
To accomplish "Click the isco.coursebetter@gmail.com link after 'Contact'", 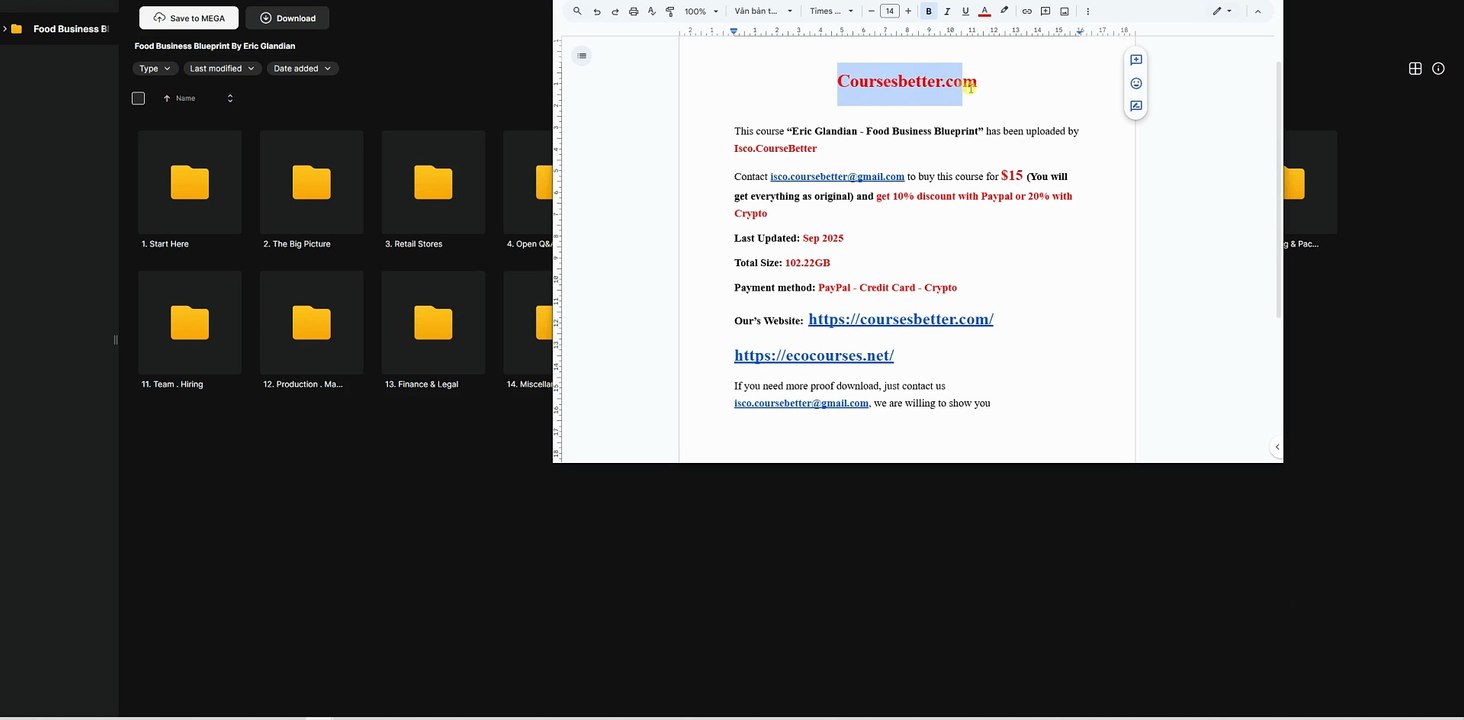I will click(837, 177).
